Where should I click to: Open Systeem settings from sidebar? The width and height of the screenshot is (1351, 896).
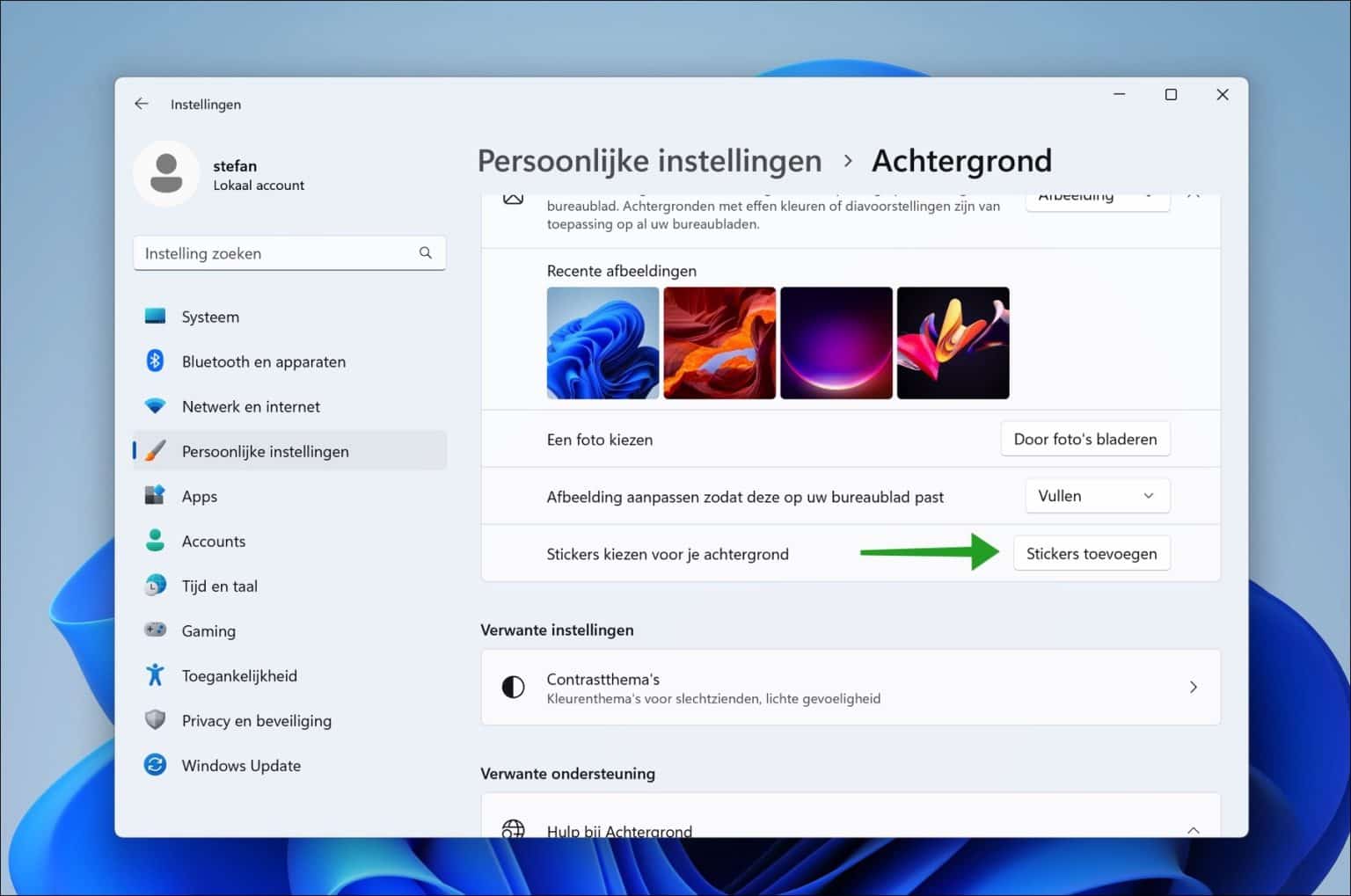point(210,317)
